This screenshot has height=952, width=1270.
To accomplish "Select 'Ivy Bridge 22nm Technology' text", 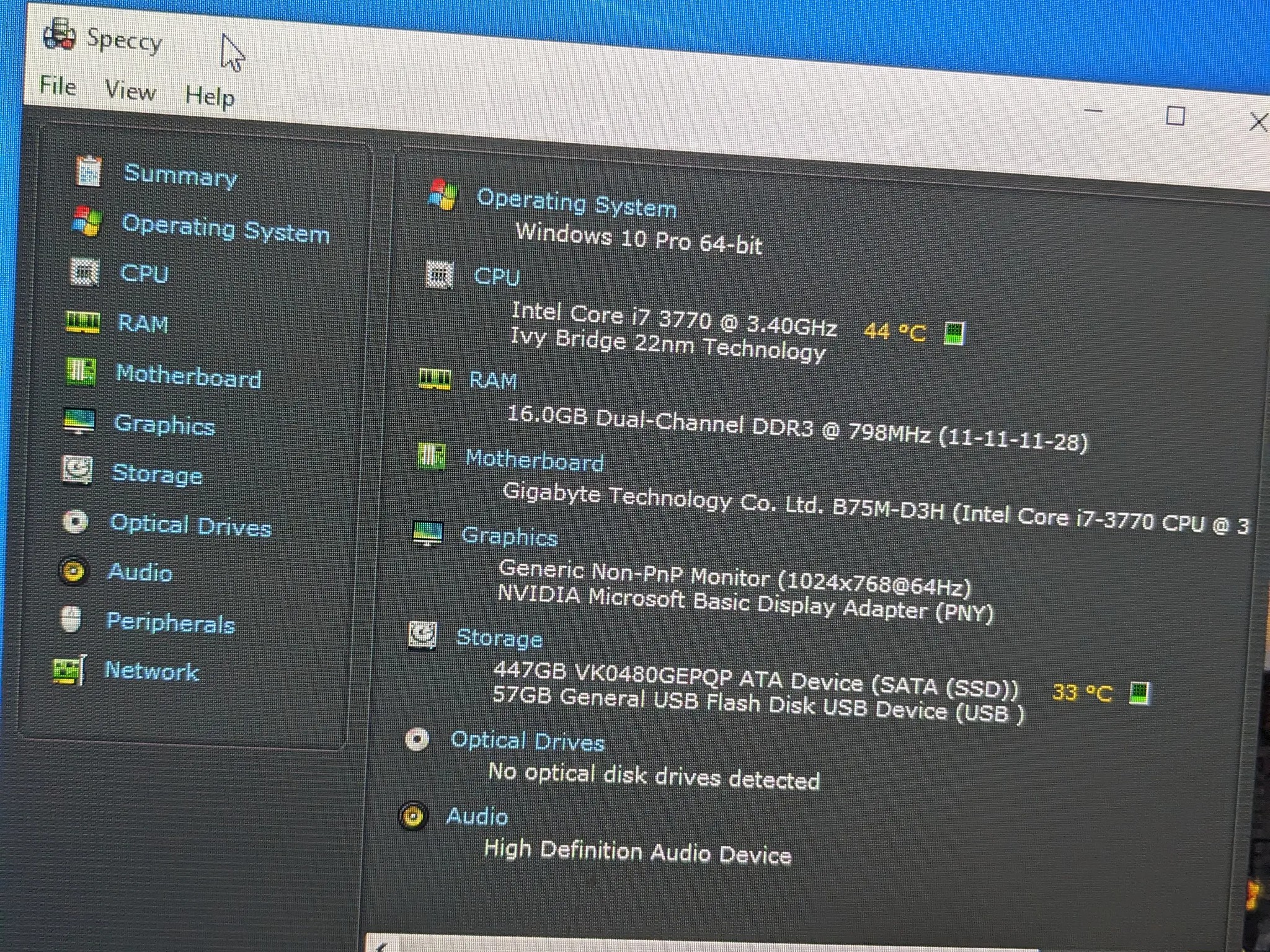I will click(668, 345).
